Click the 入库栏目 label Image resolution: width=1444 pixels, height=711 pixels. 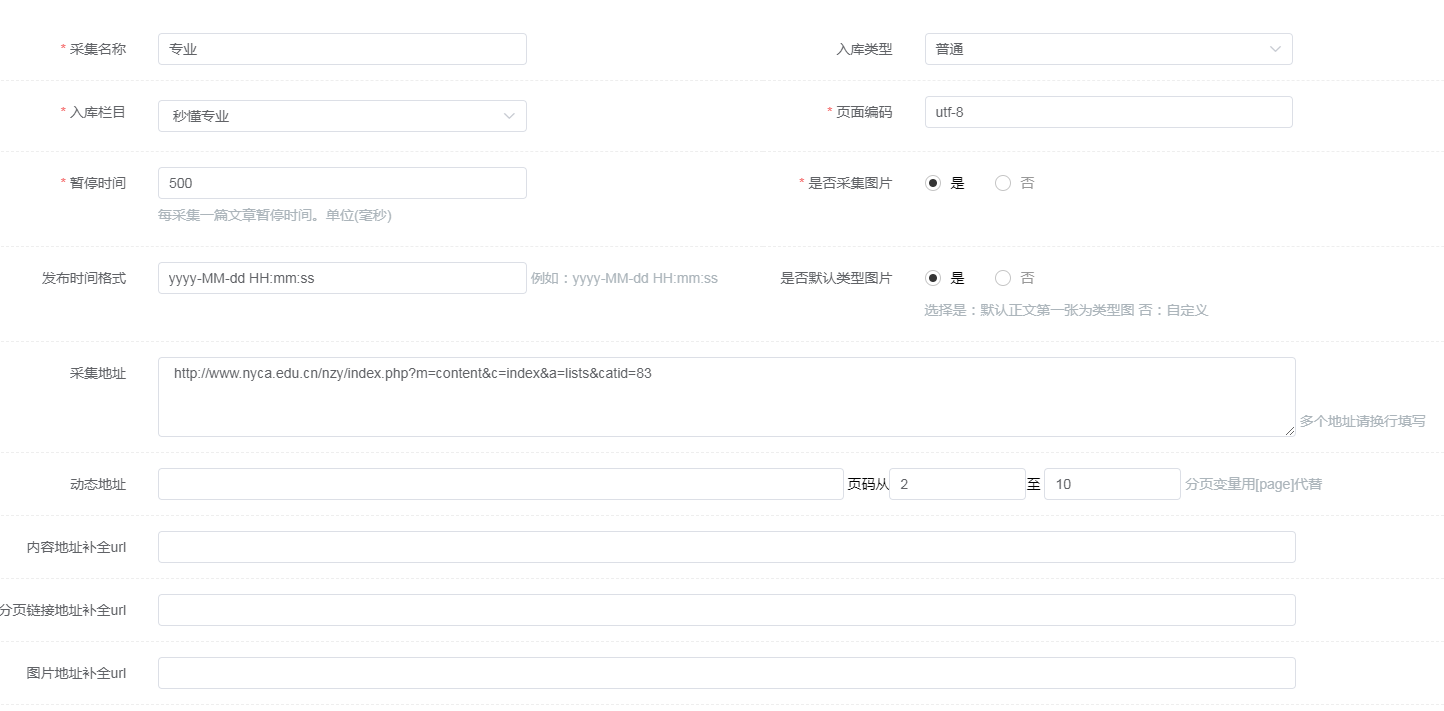[98, 112]
